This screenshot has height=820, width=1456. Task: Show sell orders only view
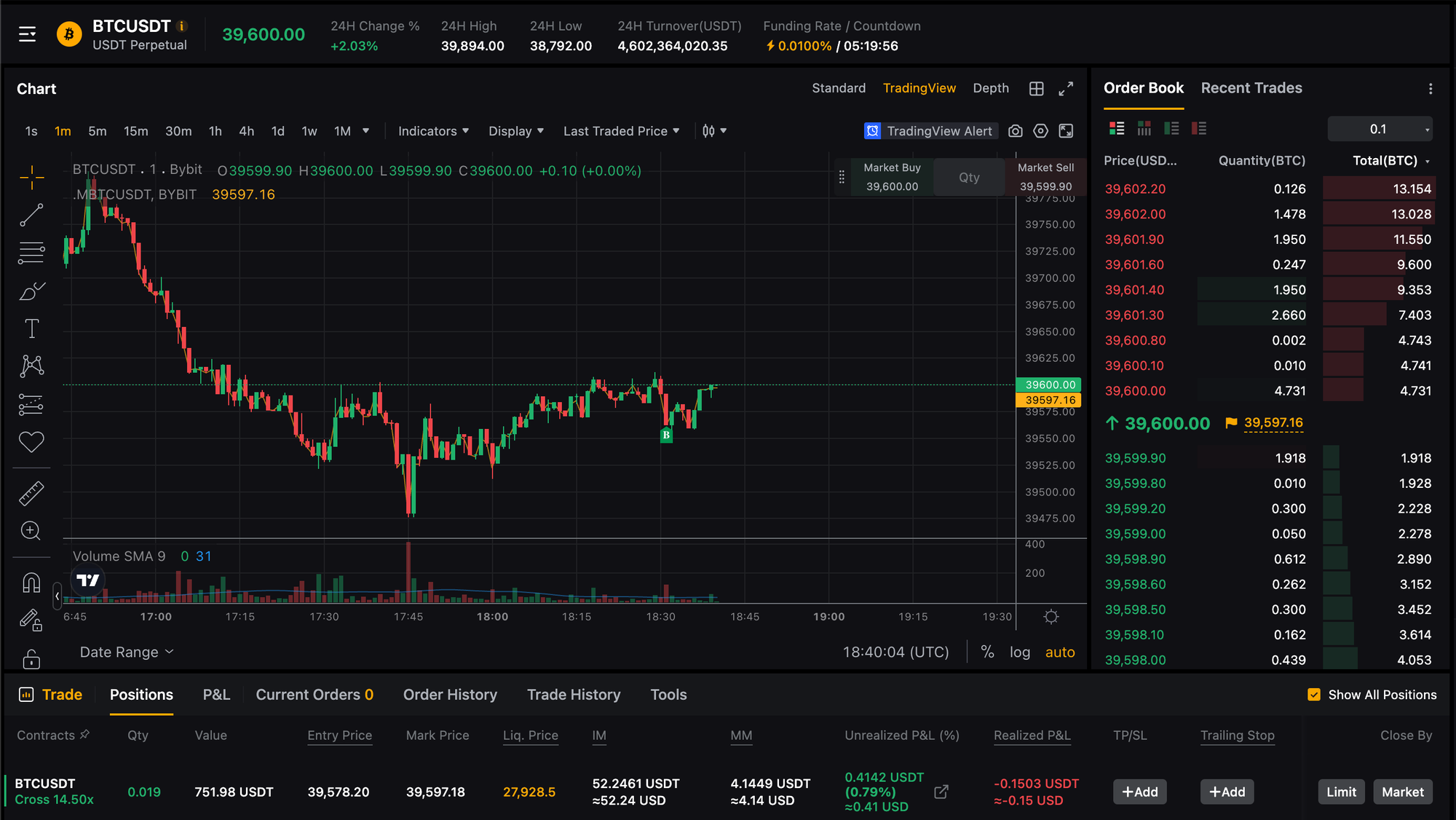coord(1199,129)
